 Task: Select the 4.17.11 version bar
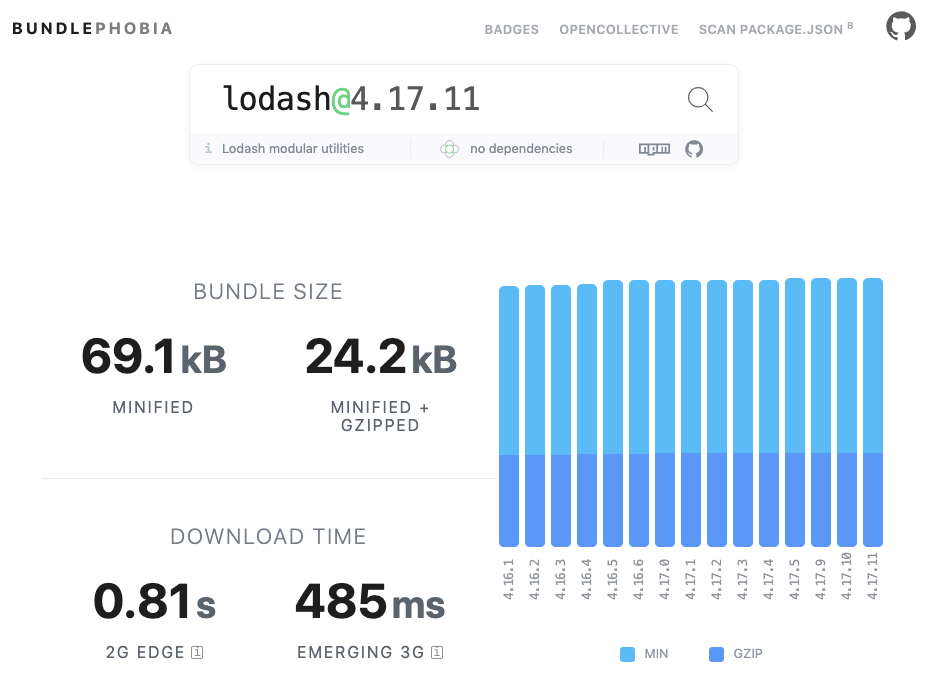pyautogui.click(x=873, y=412)
